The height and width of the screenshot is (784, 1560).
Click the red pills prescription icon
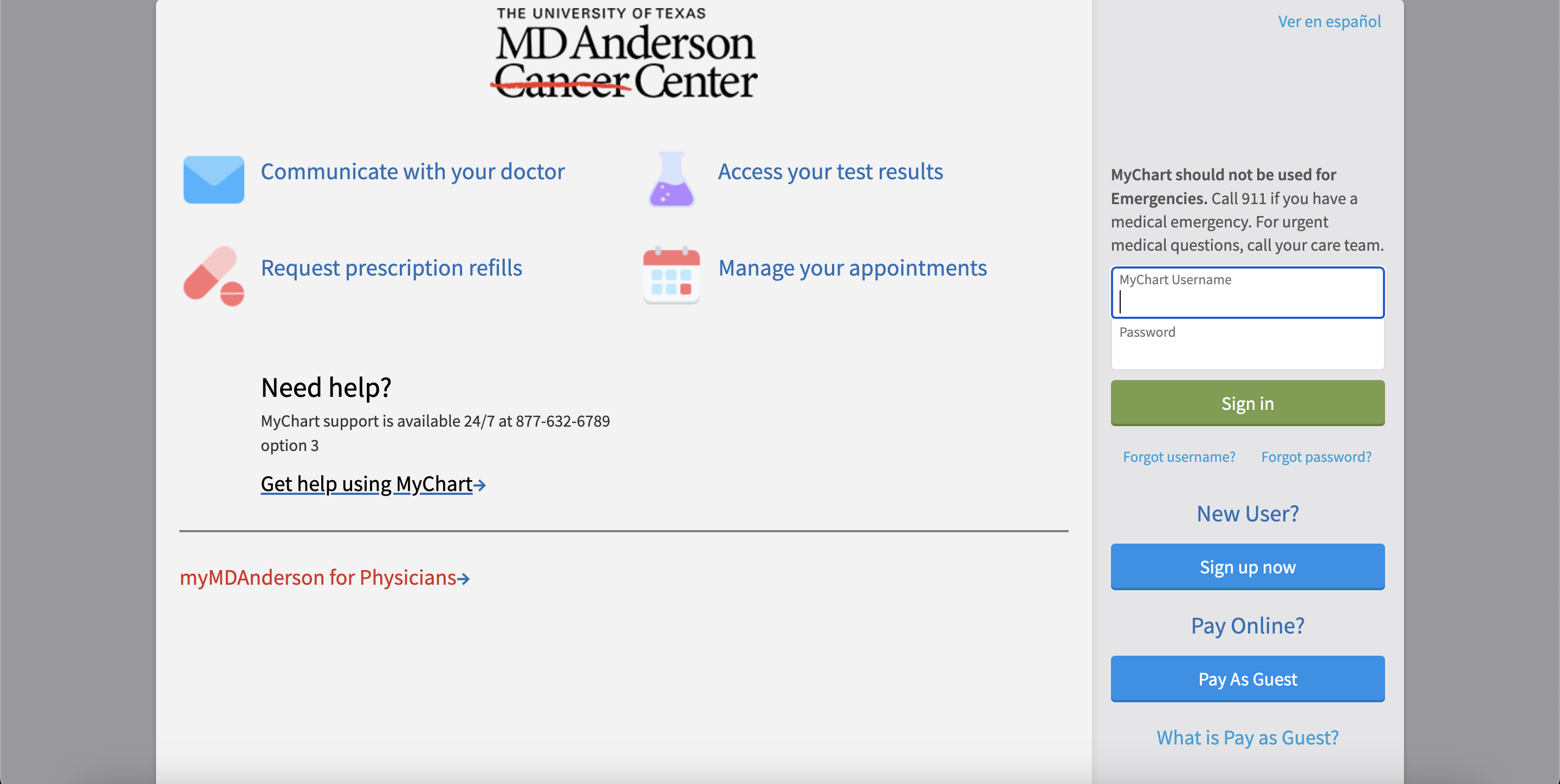[214, 276]
